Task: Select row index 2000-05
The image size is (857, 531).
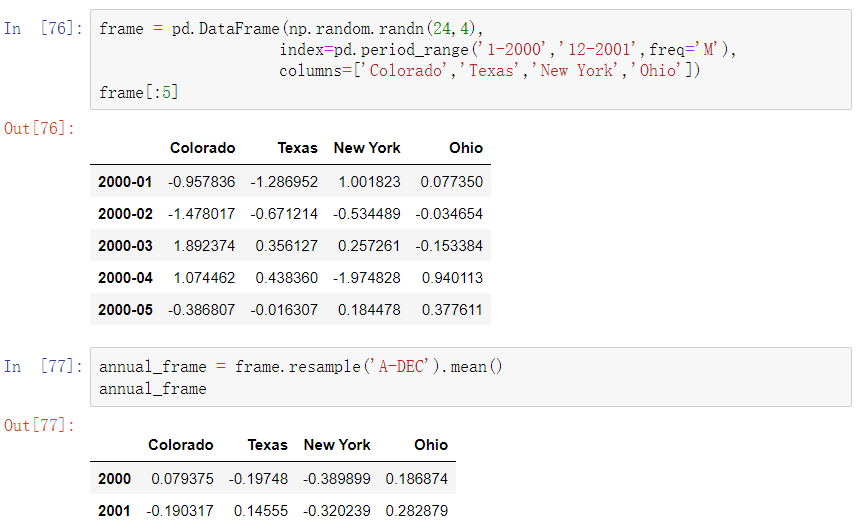Action: pos(125,310)
